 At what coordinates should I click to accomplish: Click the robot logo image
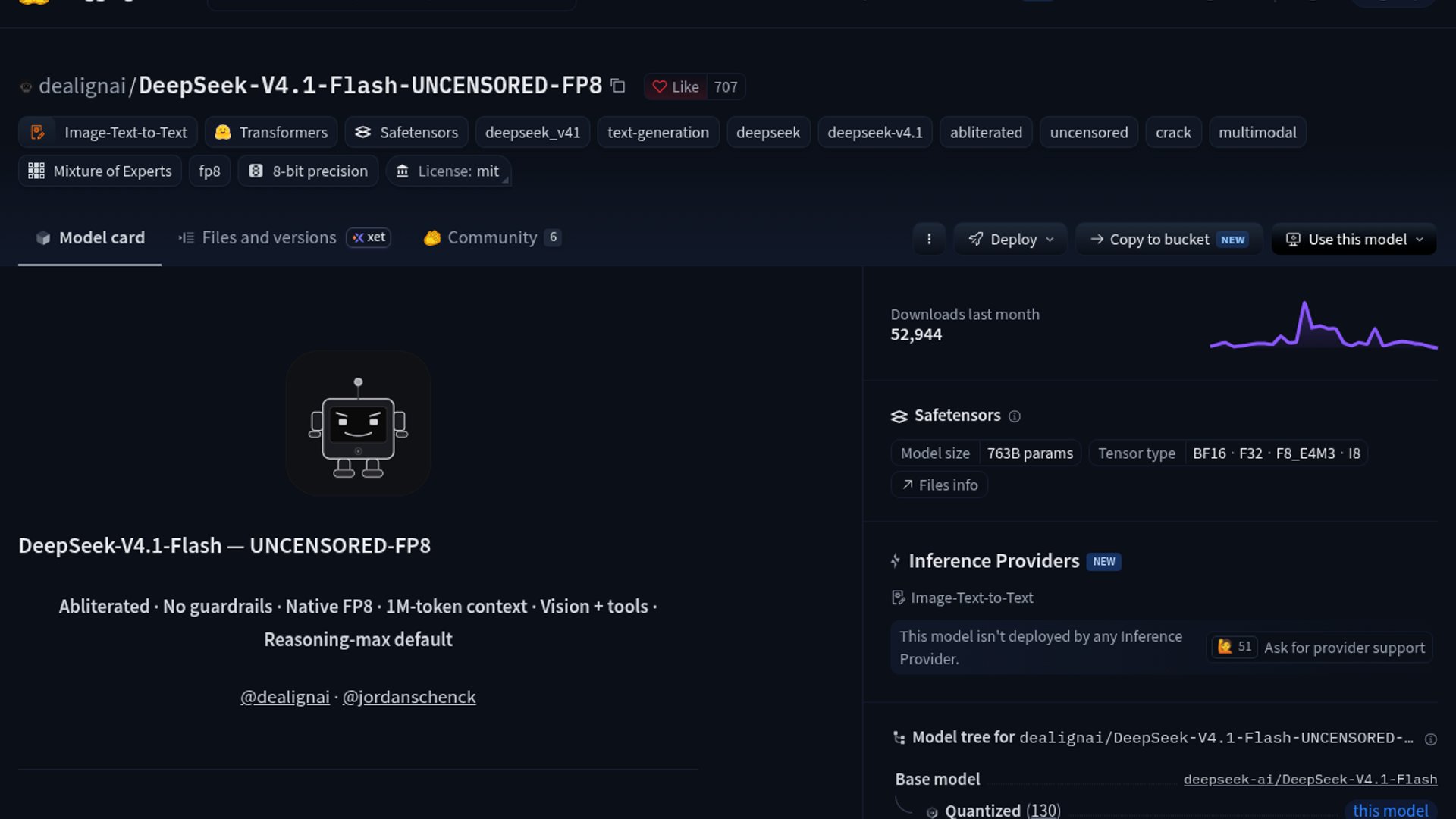(358, 423)
